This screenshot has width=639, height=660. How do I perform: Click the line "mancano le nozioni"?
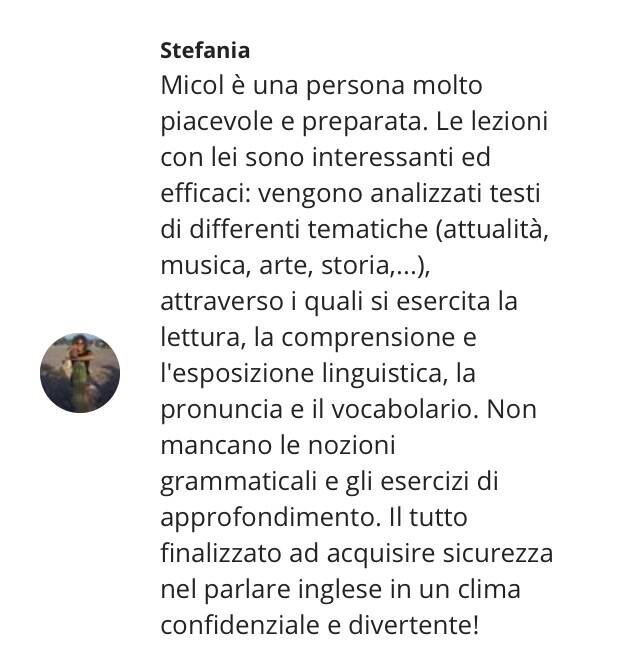[278, 446]
